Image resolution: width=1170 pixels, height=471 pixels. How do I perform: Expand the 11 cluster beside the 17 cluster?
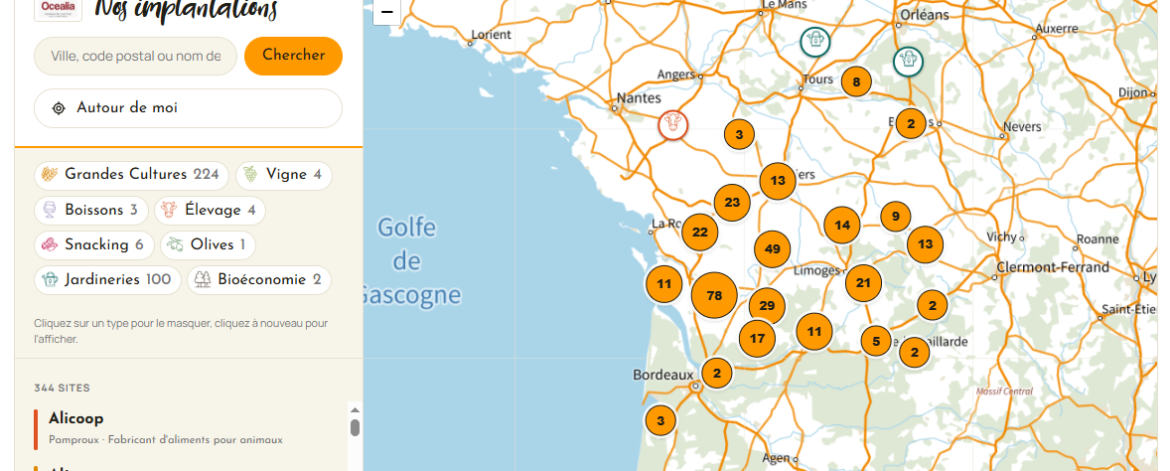point(814,332)
